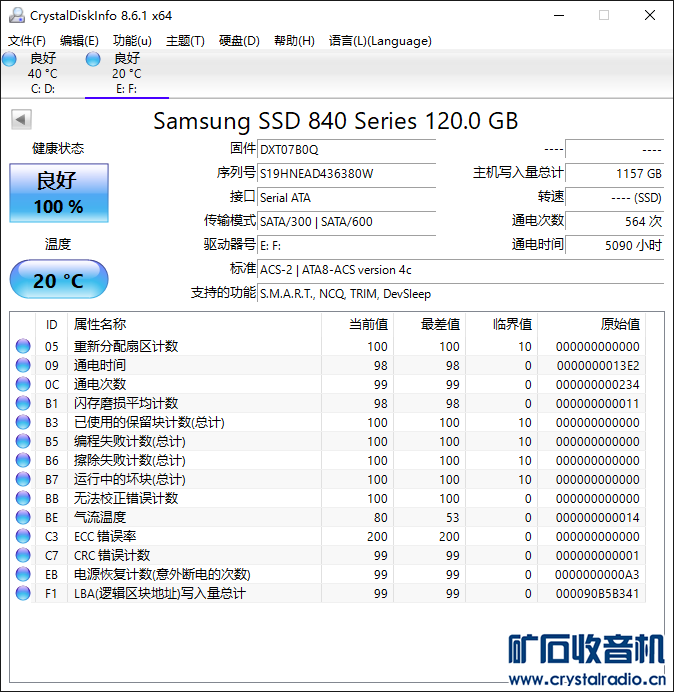Viewport: 674px width, 692px height.
Task: Click the 当前值 column header
Action: point(358,324)
